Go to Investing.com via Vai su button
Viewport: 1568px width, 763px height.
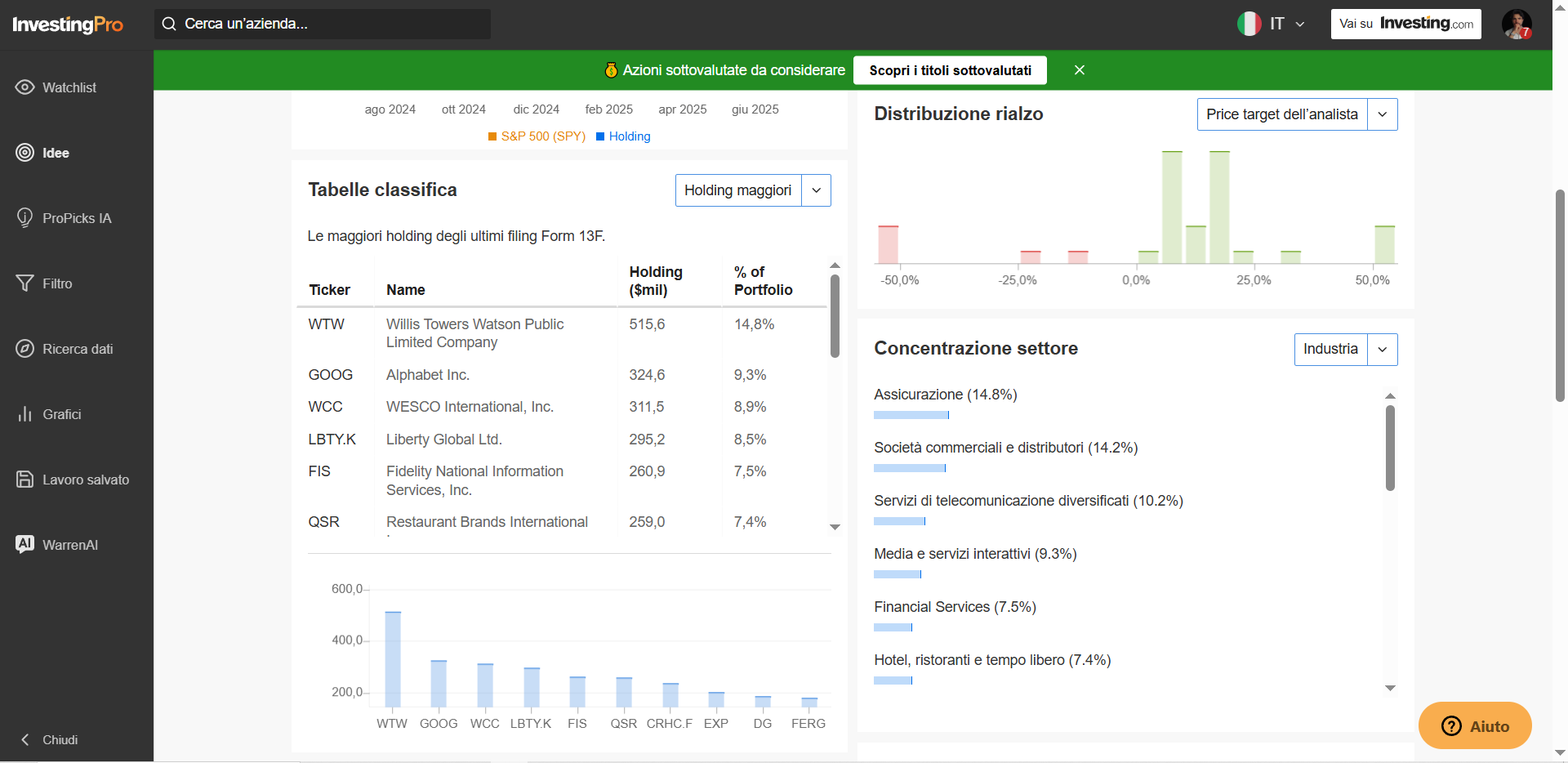(1405, 24)
